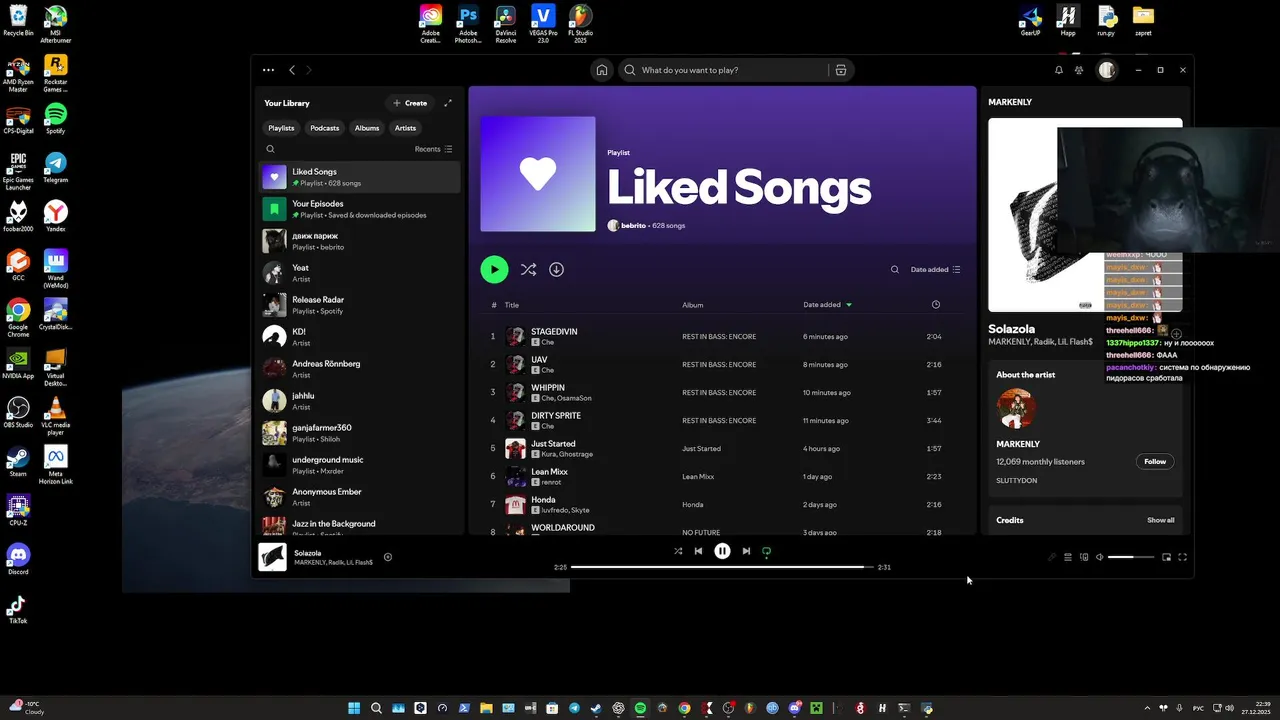Mute the volume speaker icon
The width and height of the screenshot is (1280, 720).
click(x=1100, y=557)
